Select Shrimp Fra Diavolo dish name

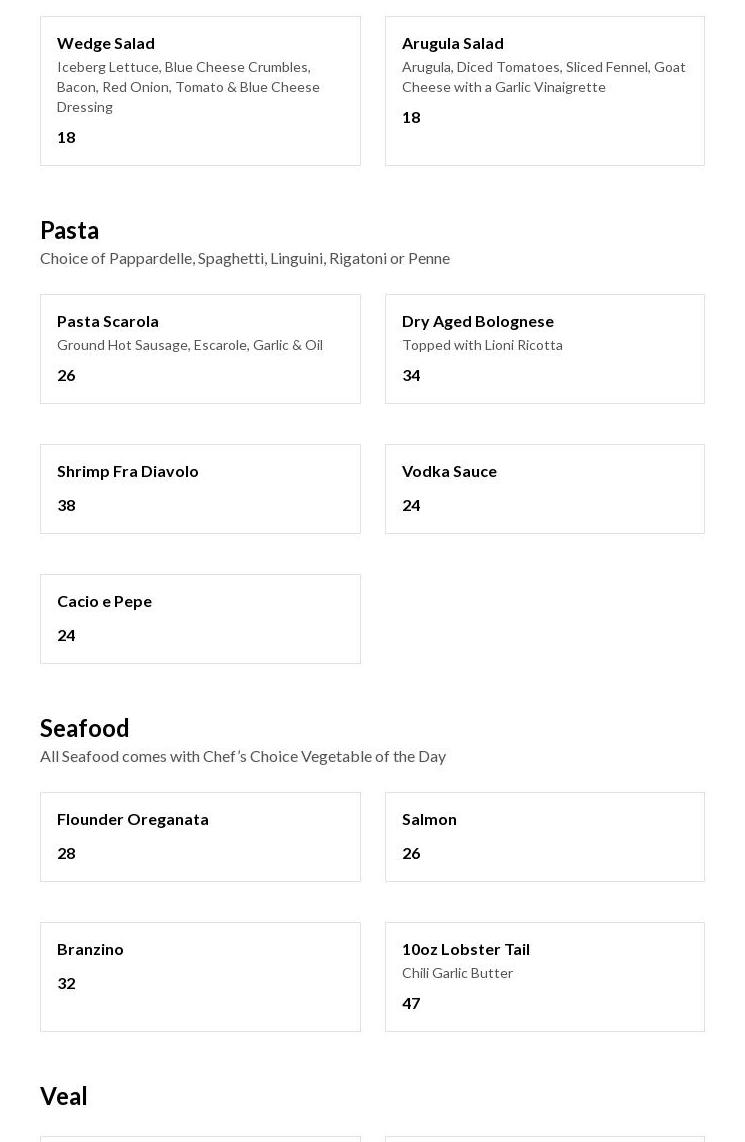pyautogui.click(x=128, y=471)
